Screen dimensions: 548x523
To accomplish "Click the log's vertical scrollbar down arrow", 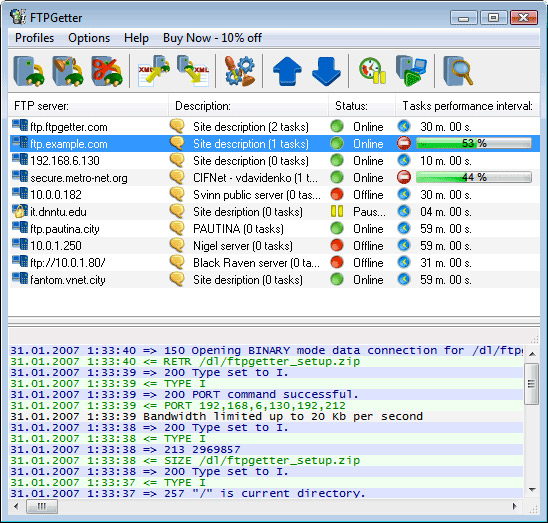I will [x=532, y=489].
